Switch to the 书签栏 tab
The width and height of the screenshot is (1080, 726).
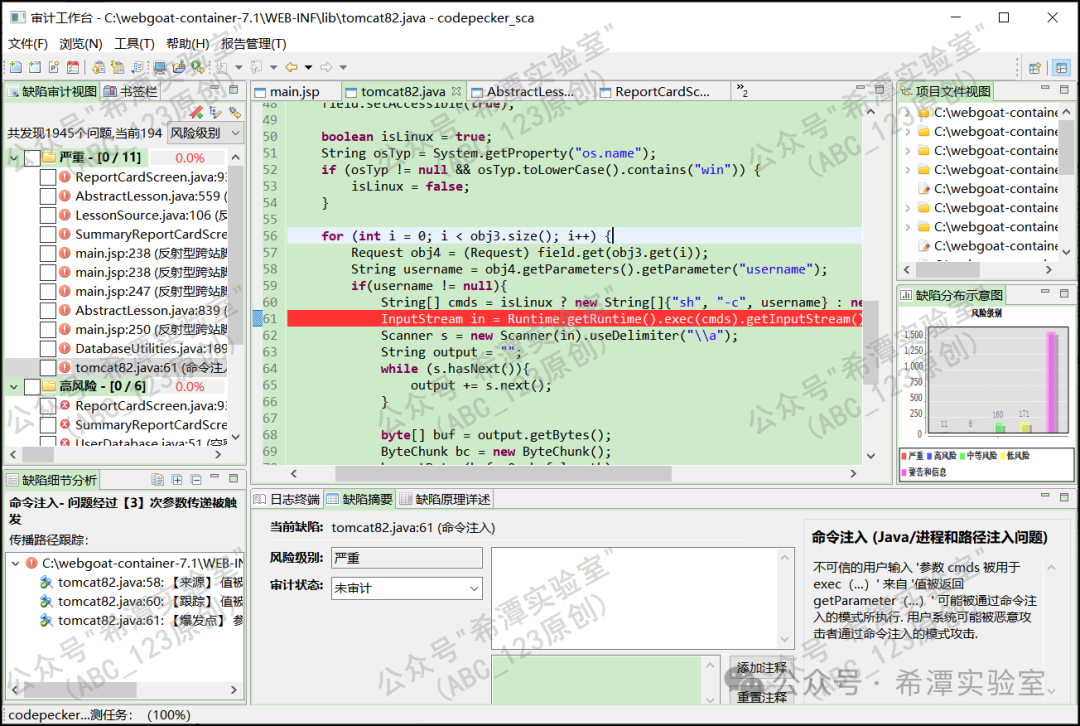click(x=131, y=91)
